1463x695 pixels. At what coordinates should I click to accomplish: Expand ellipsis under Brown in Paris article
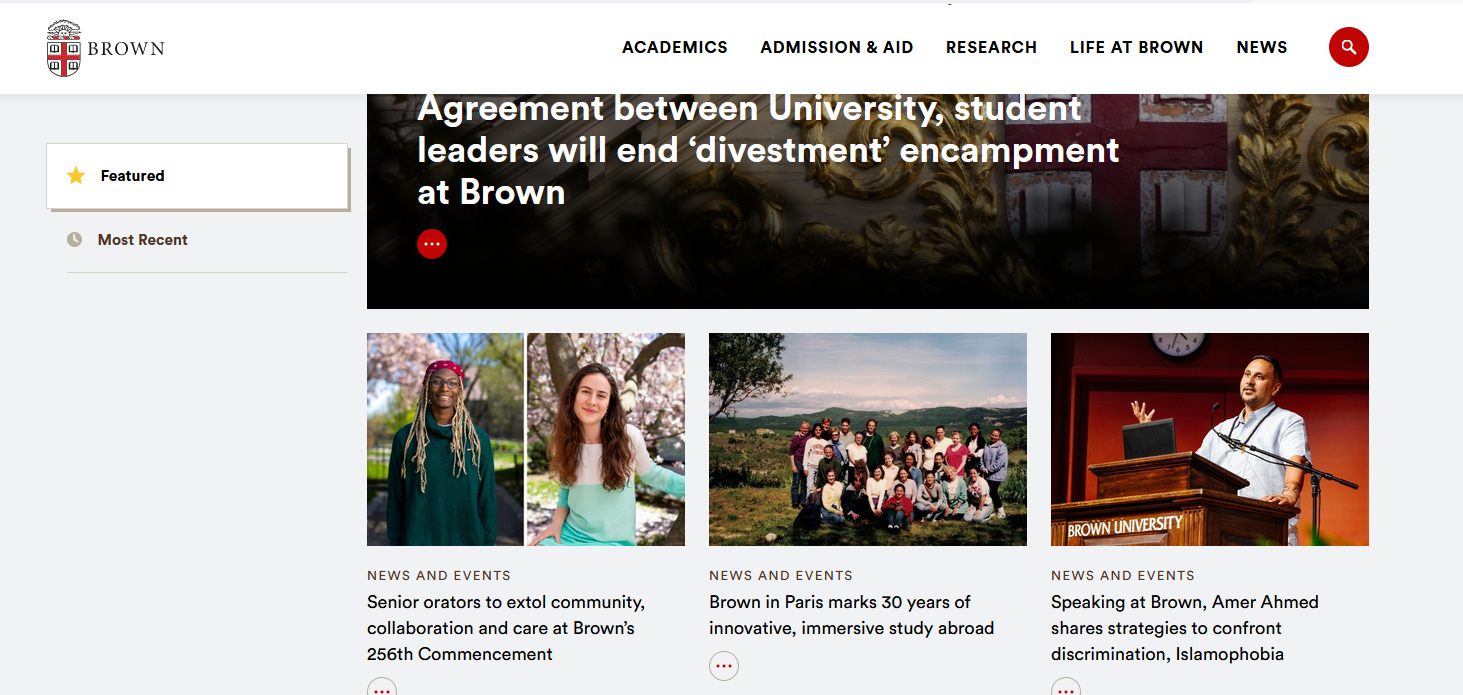[x=724, y=666]
